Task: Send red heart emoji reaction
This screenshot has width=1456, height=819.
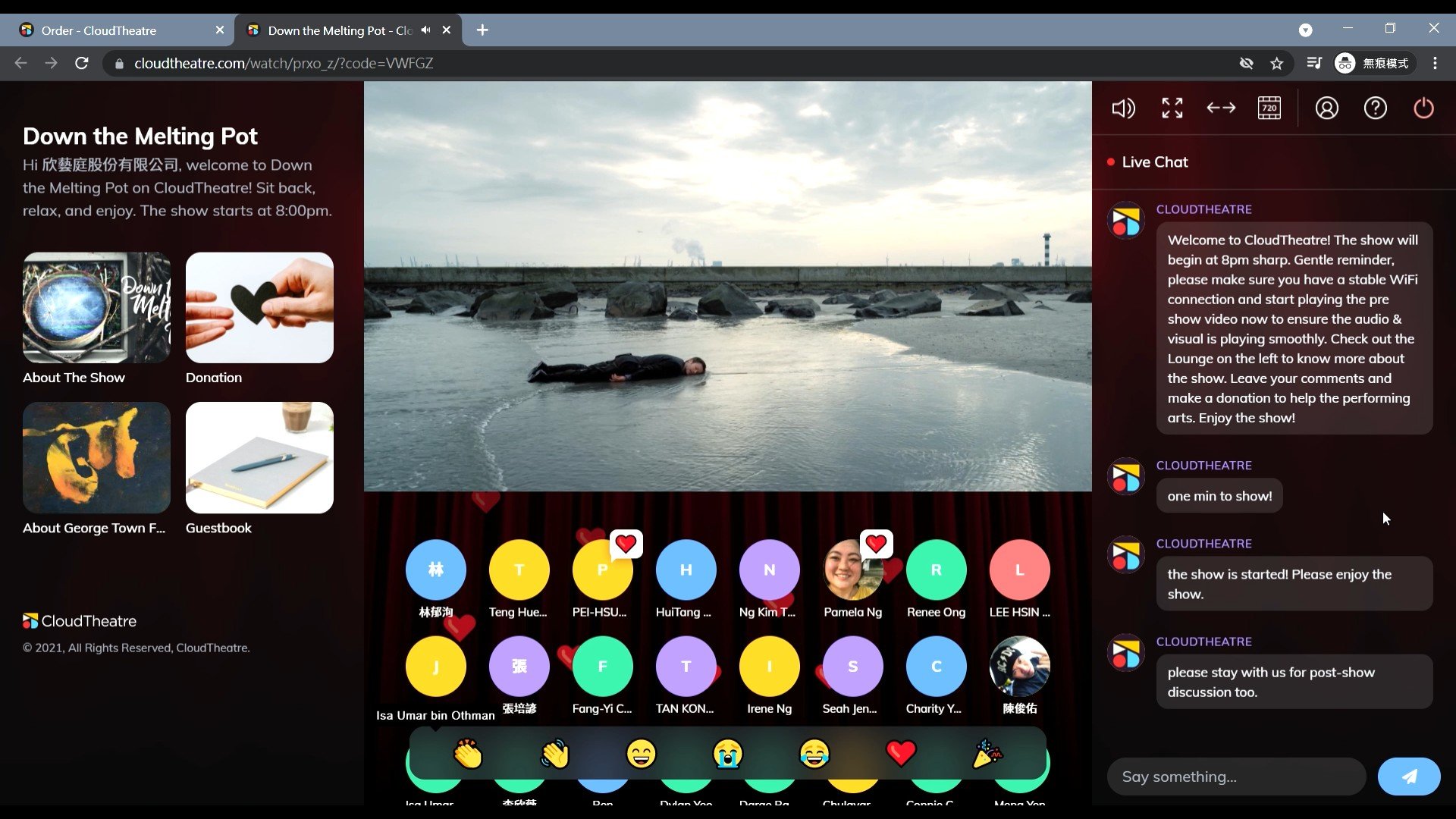Action: pyautogui.click(x=901, y=754)
